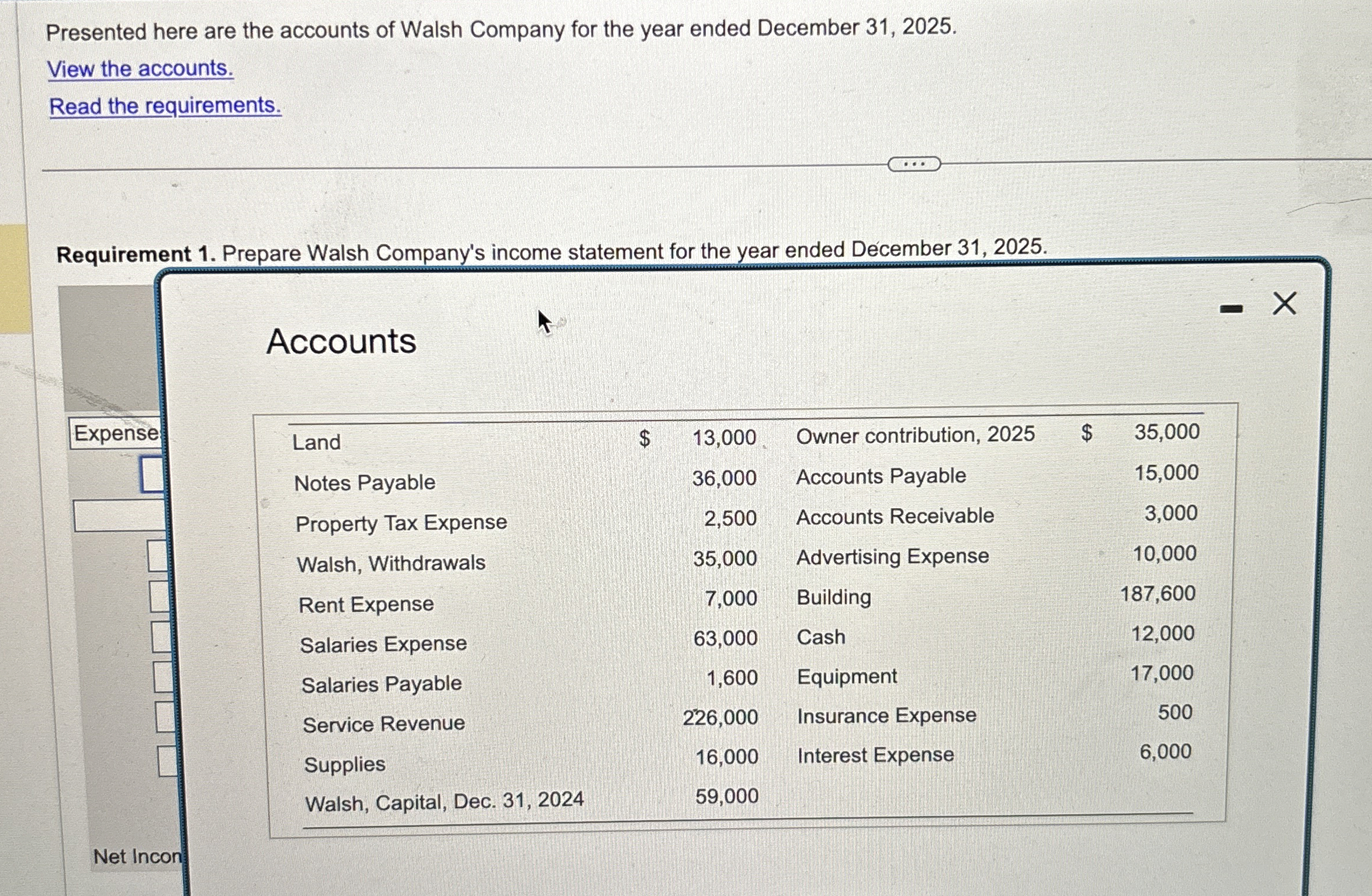Open the 'Read the requirements.' link
Image resolution: width=1372 pixels, height=896 pixels.
[165, 106]
